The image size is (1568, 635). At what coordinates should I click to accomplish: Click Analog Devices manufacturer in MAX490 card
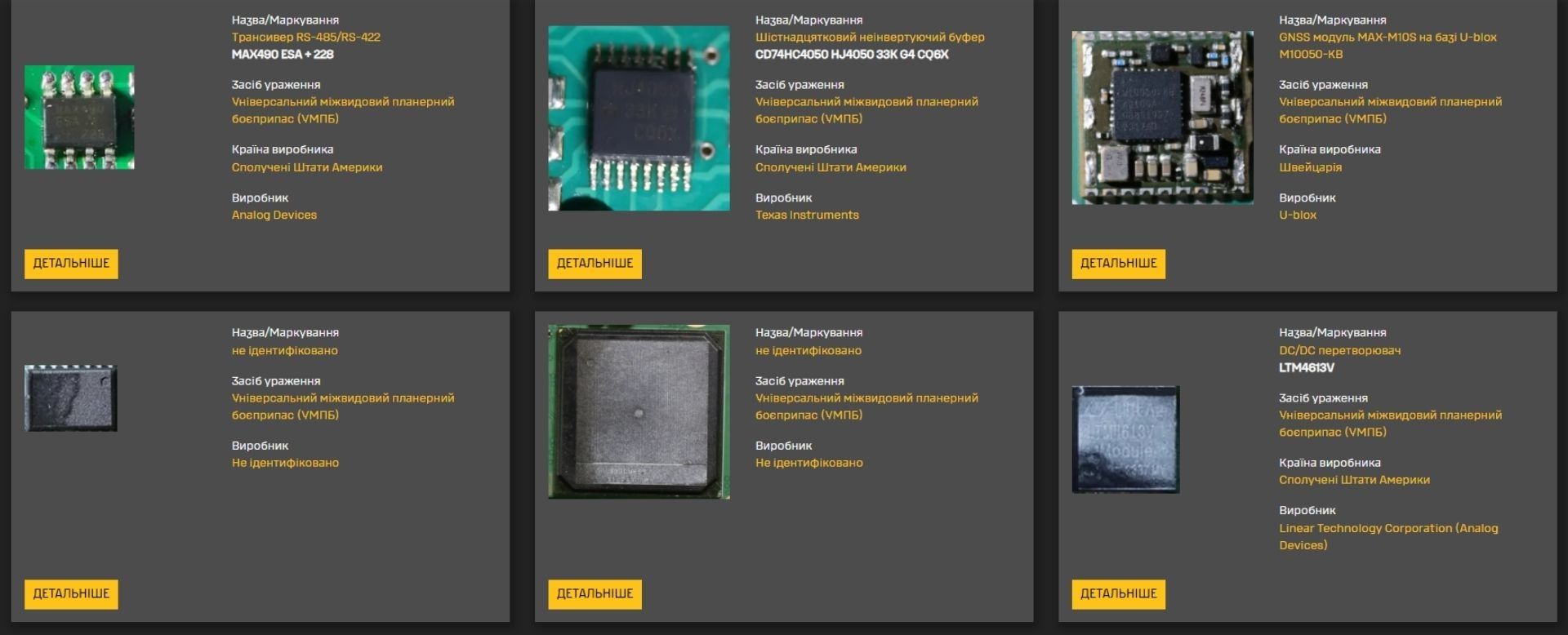point(274,215)
